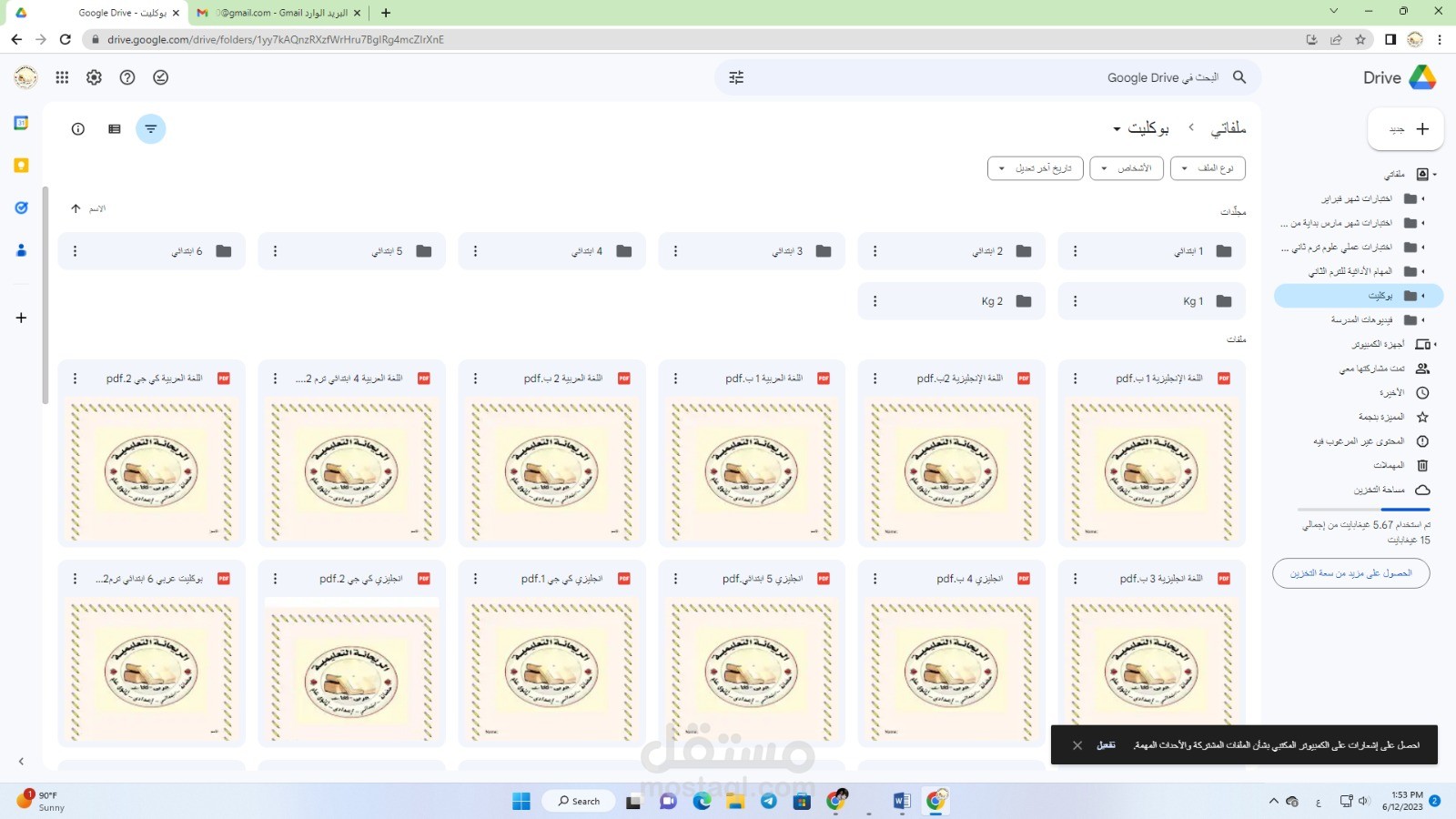This screenshot has width=1456, height=819.
Task: Open the 3 ابتدائي folder
Action: [752, 251]
